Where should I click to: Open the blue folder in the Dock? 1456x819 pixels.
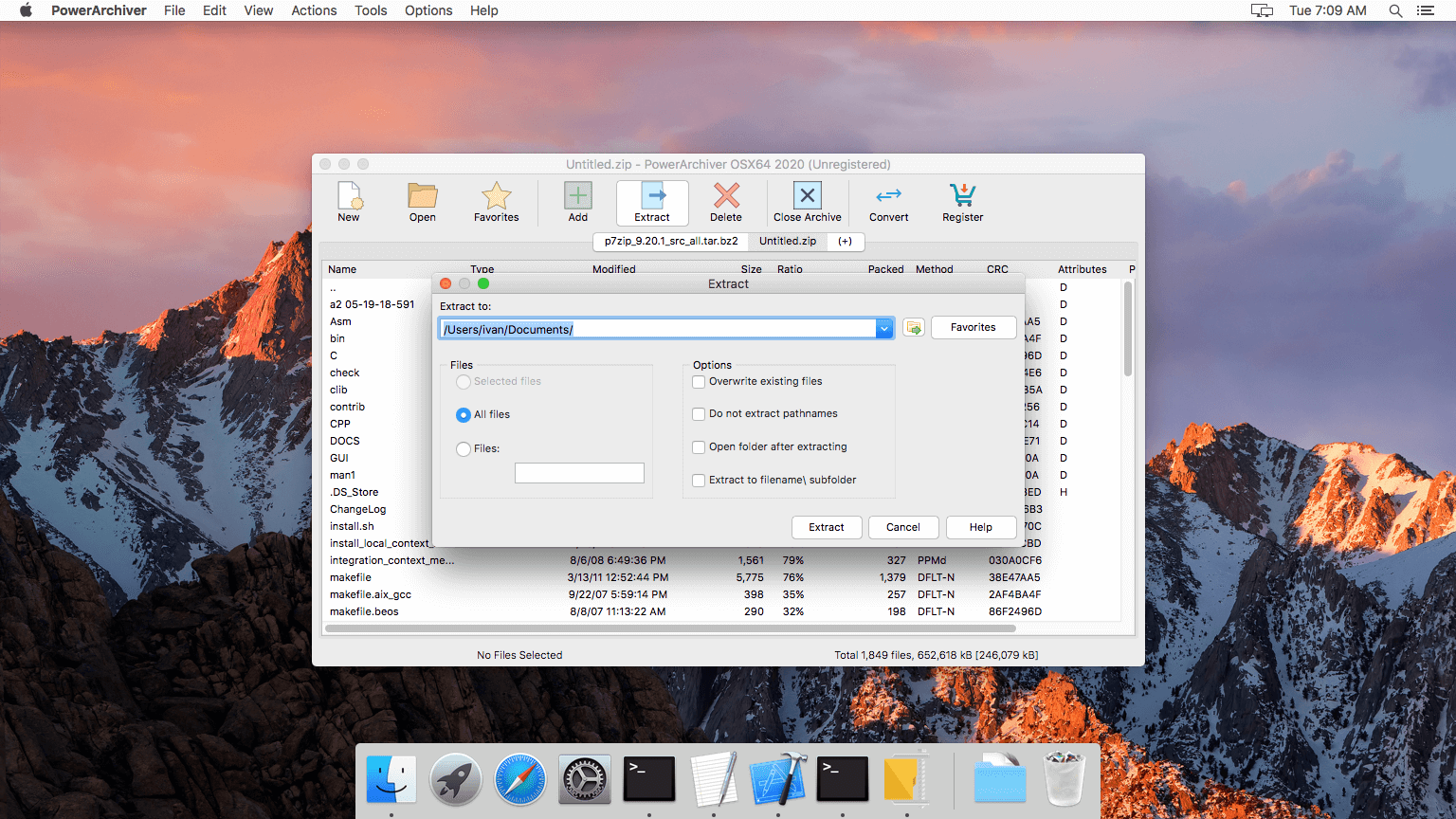tap(1000, 780)
